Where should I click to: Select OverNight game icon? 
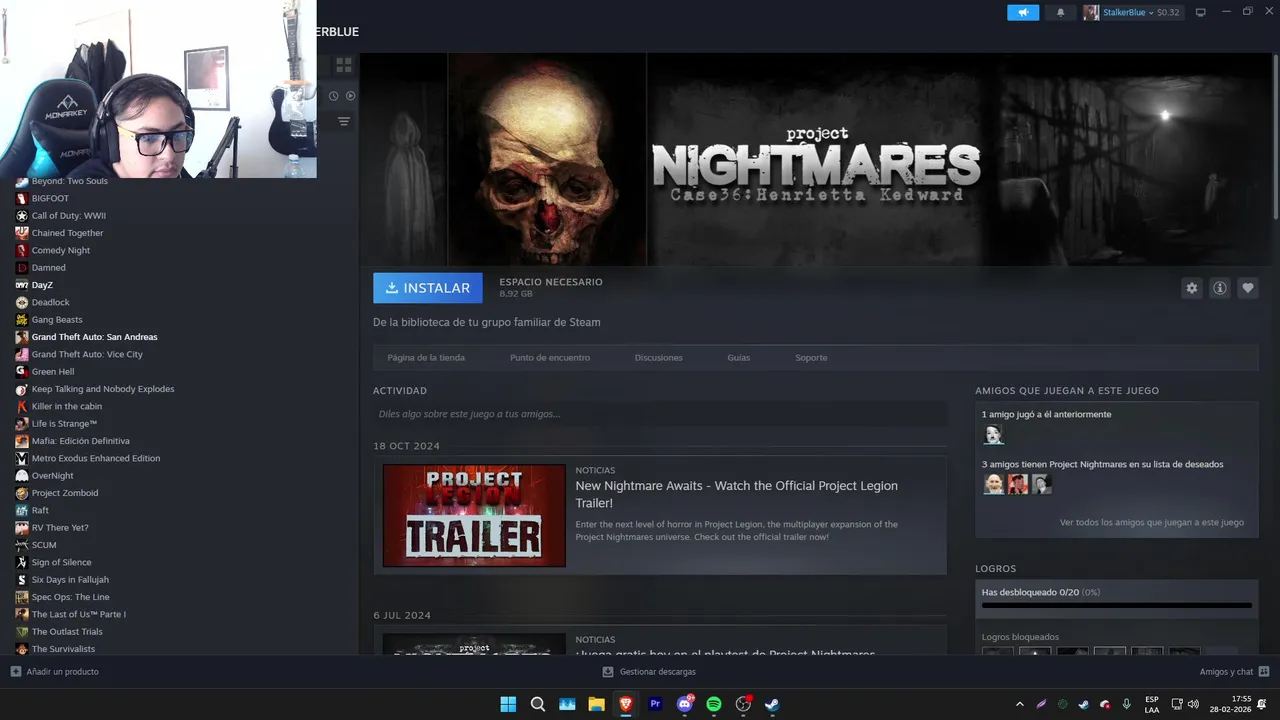pyautogui.click(x=22, y=476)
